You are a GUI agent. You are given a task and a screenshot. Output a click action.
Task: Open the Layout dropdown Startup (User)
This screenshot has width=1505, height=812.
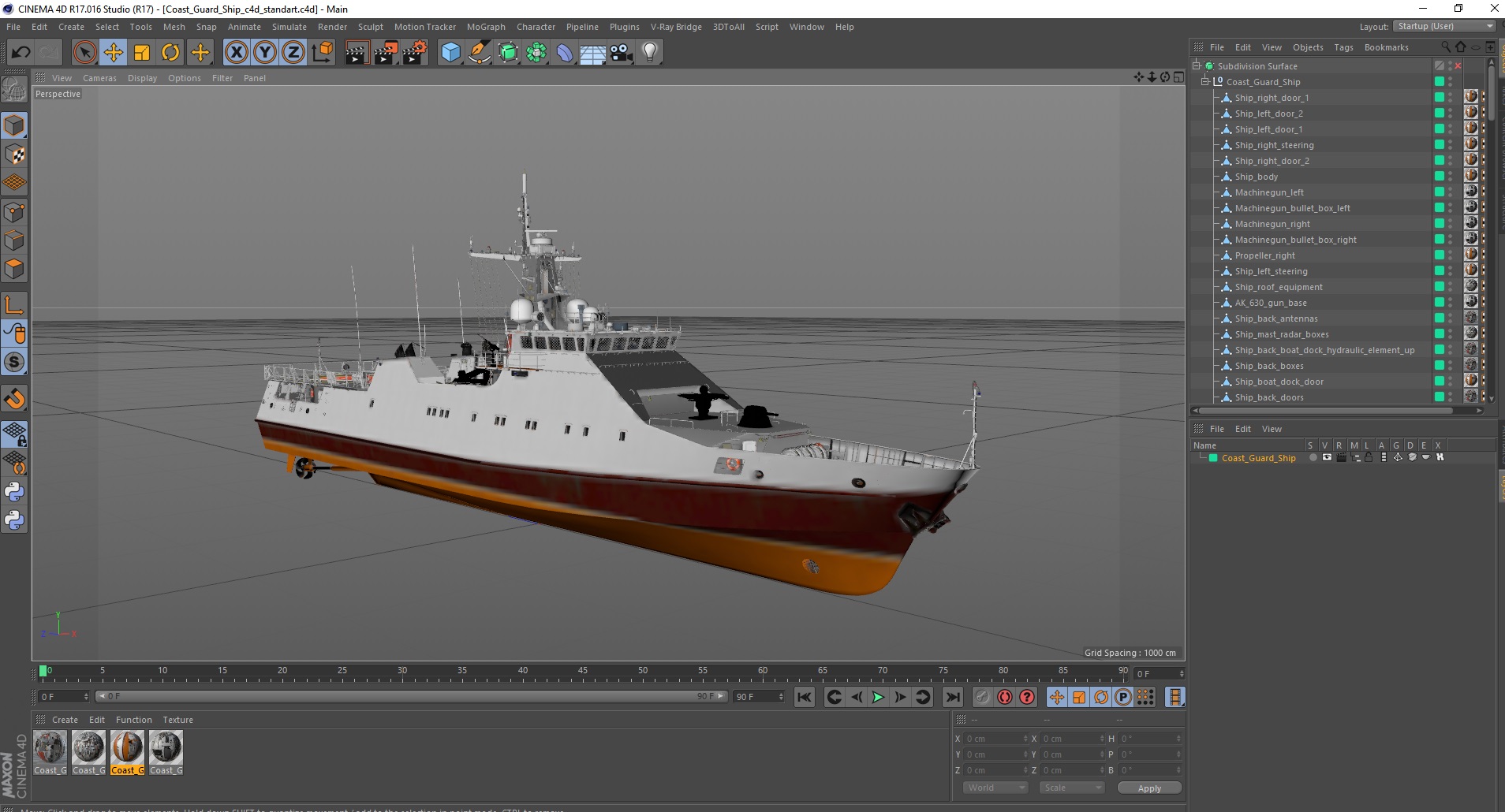pyautogui.click(x=1445, y=26)
